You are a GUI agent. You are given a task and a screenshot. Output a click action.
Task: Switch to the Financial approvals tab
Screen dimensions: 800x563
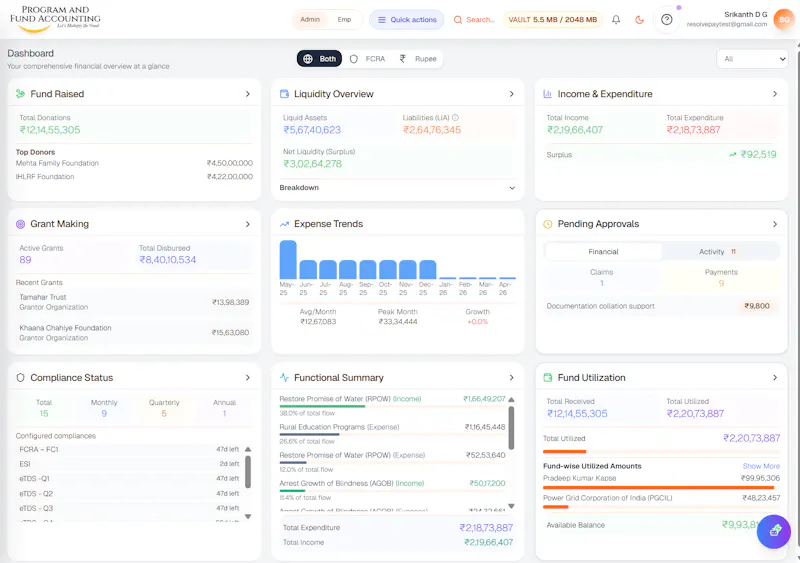click(603, 252)
